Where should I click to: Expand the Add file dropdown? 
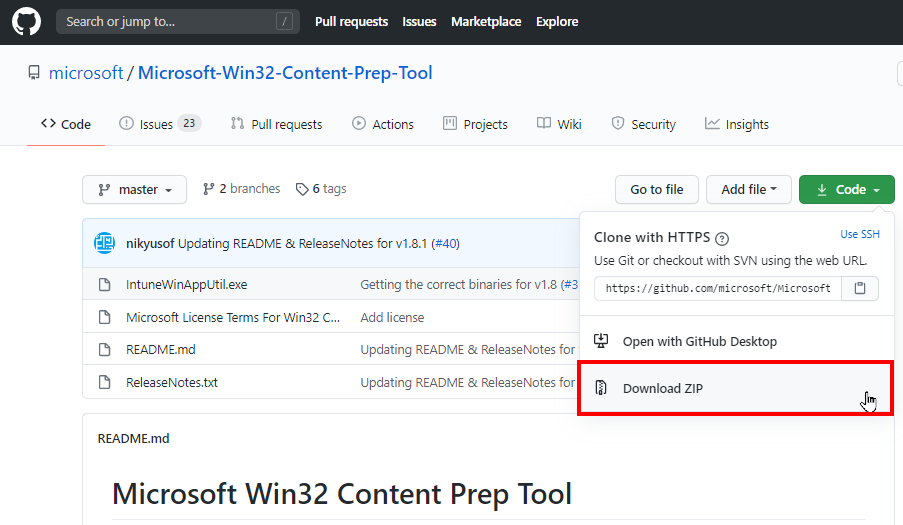[749, 189]
